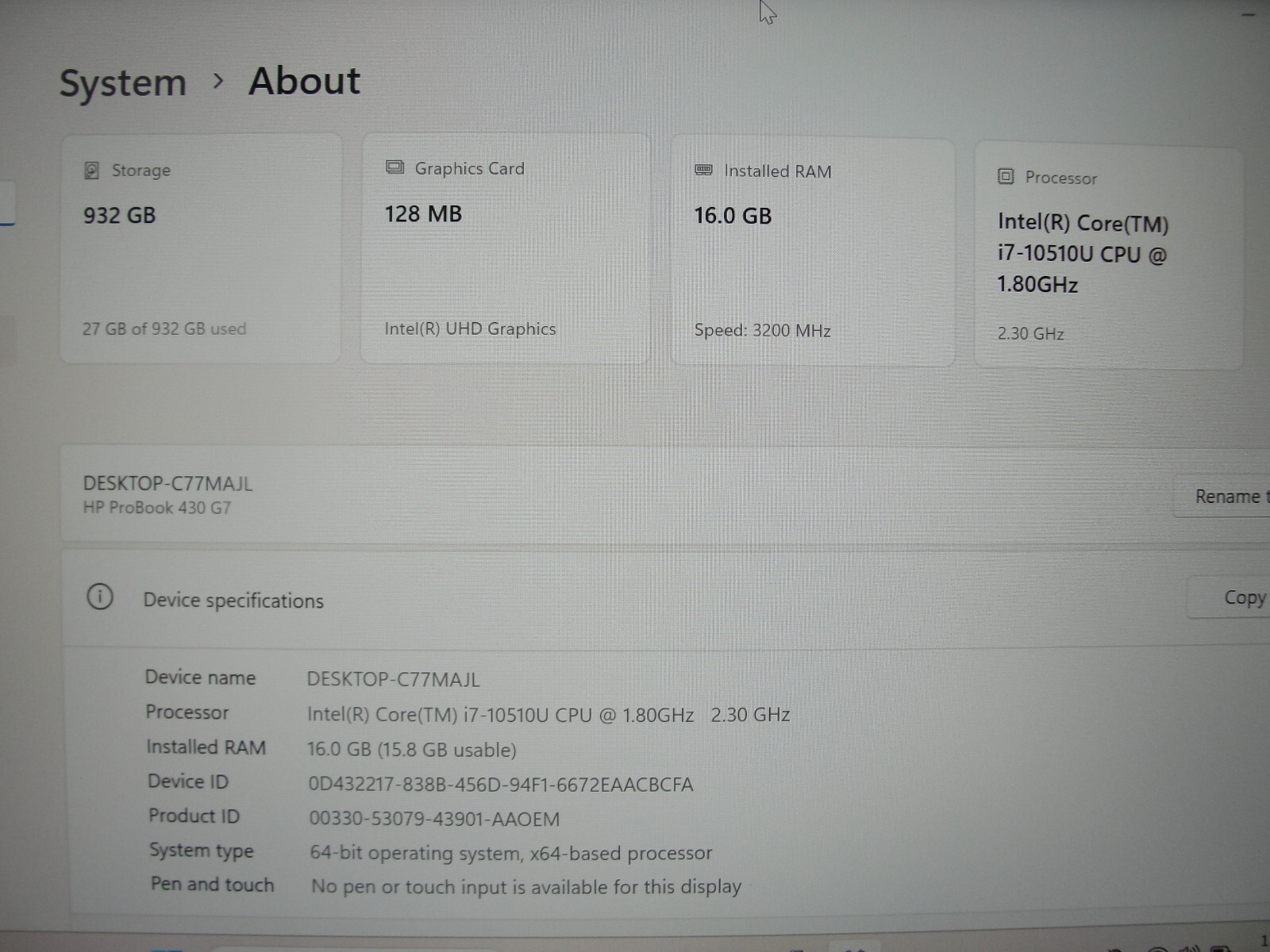The width and height of the screenshot is (1270, 952).
Task: Click the info icon beside Device specifications
Action: coord(100,597)
